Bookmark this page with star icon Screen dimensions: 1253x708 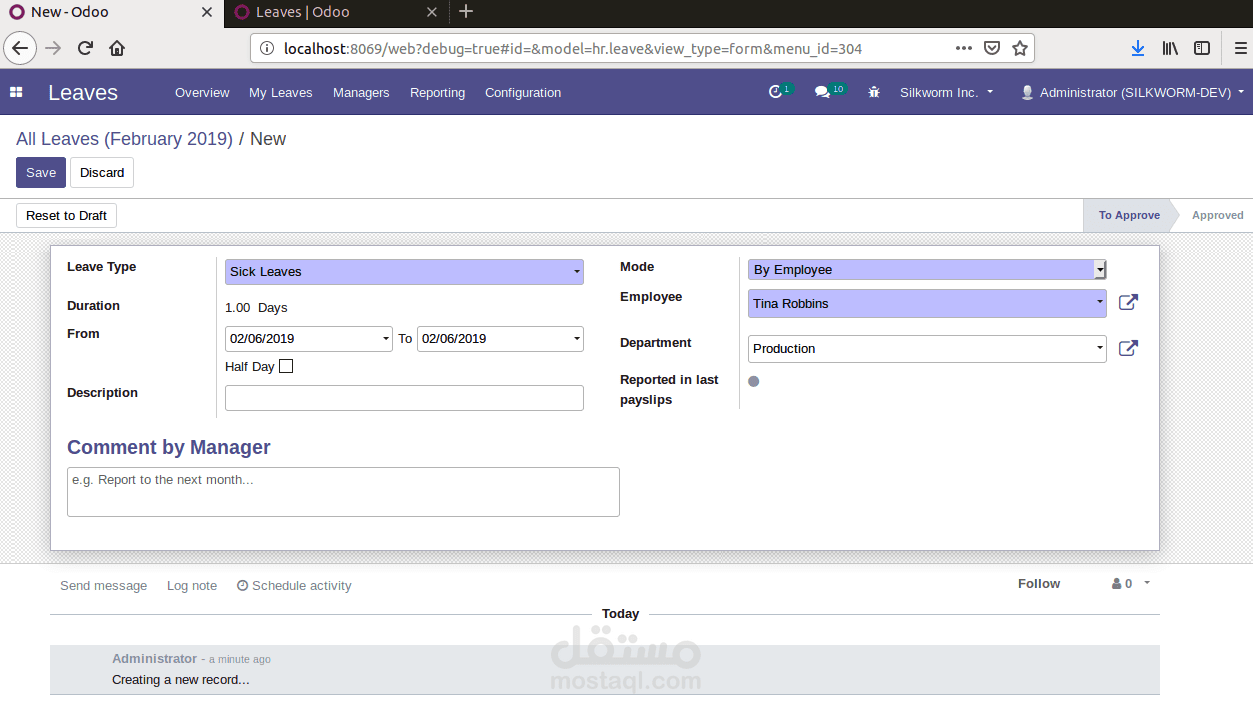point(1019,48)
